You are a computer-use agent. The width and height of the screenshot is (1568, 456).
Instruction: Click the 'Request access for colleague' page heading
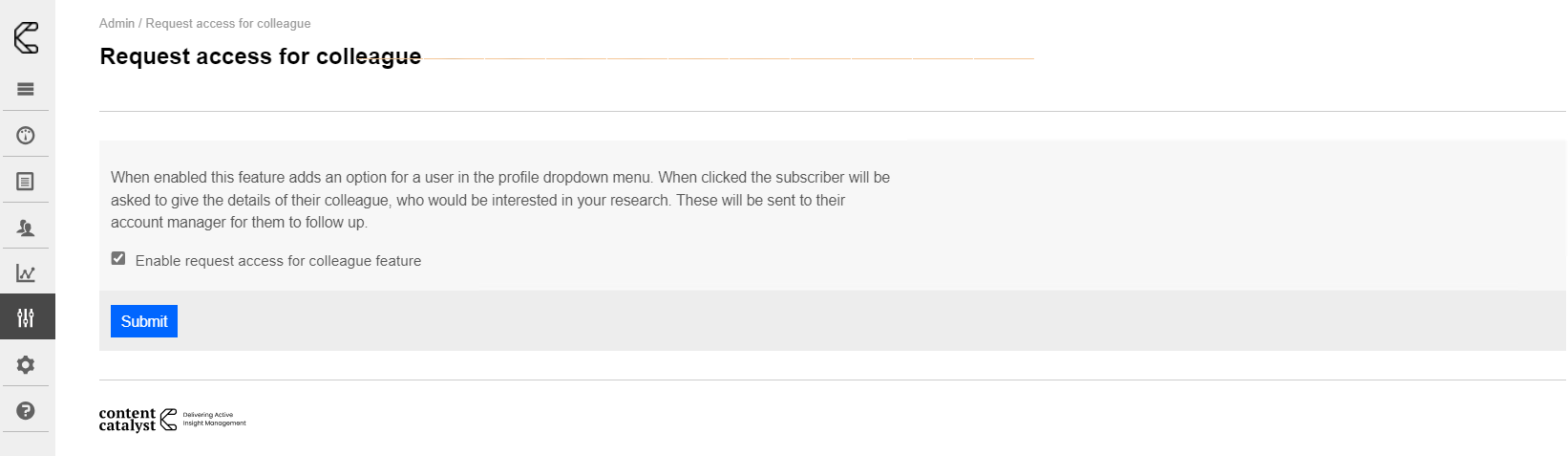coord(260,56)
